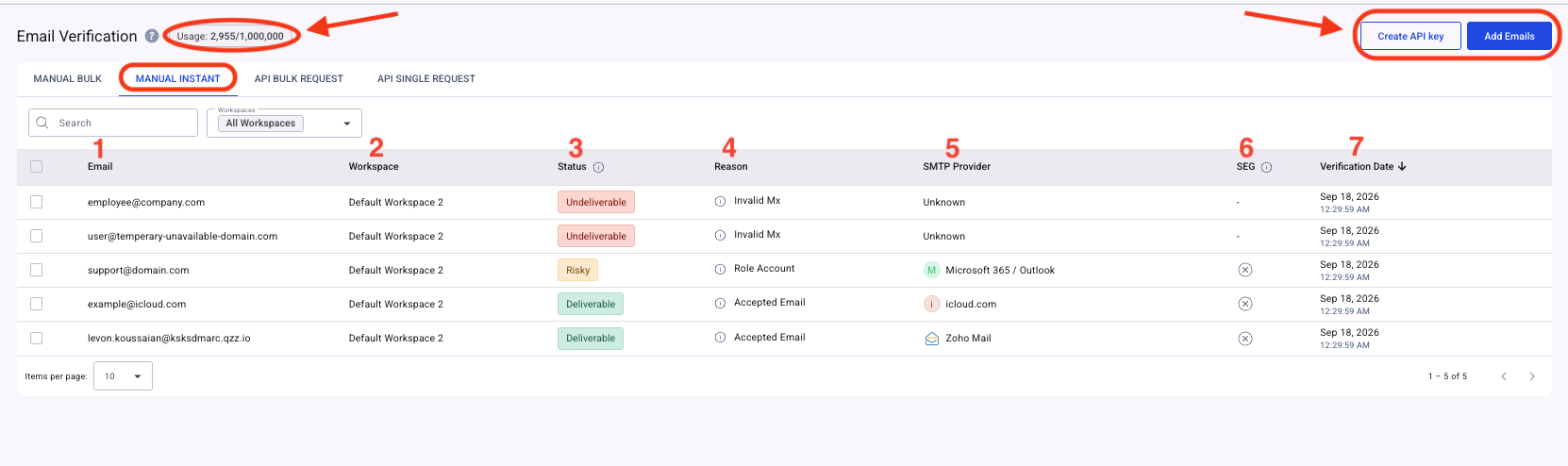Click the info icon beside first Invalid Mx

pos(720,201)
